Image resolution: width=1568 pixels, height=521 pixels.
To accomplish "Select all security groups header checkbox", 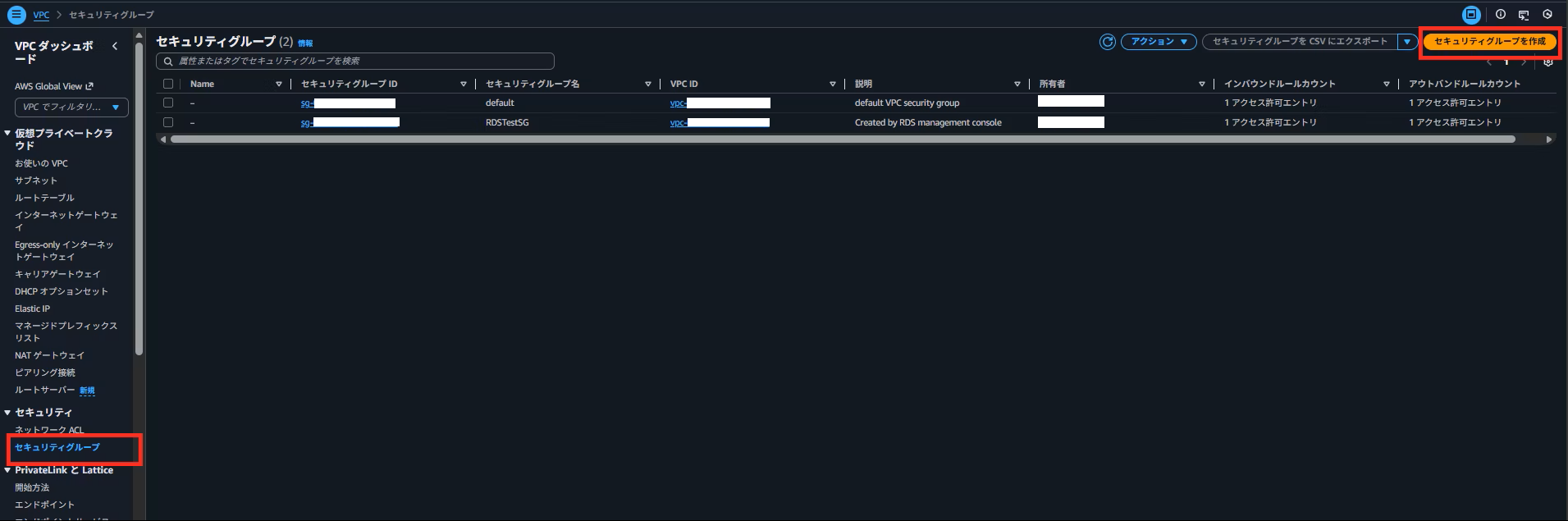I will click(x=168, y=84).
